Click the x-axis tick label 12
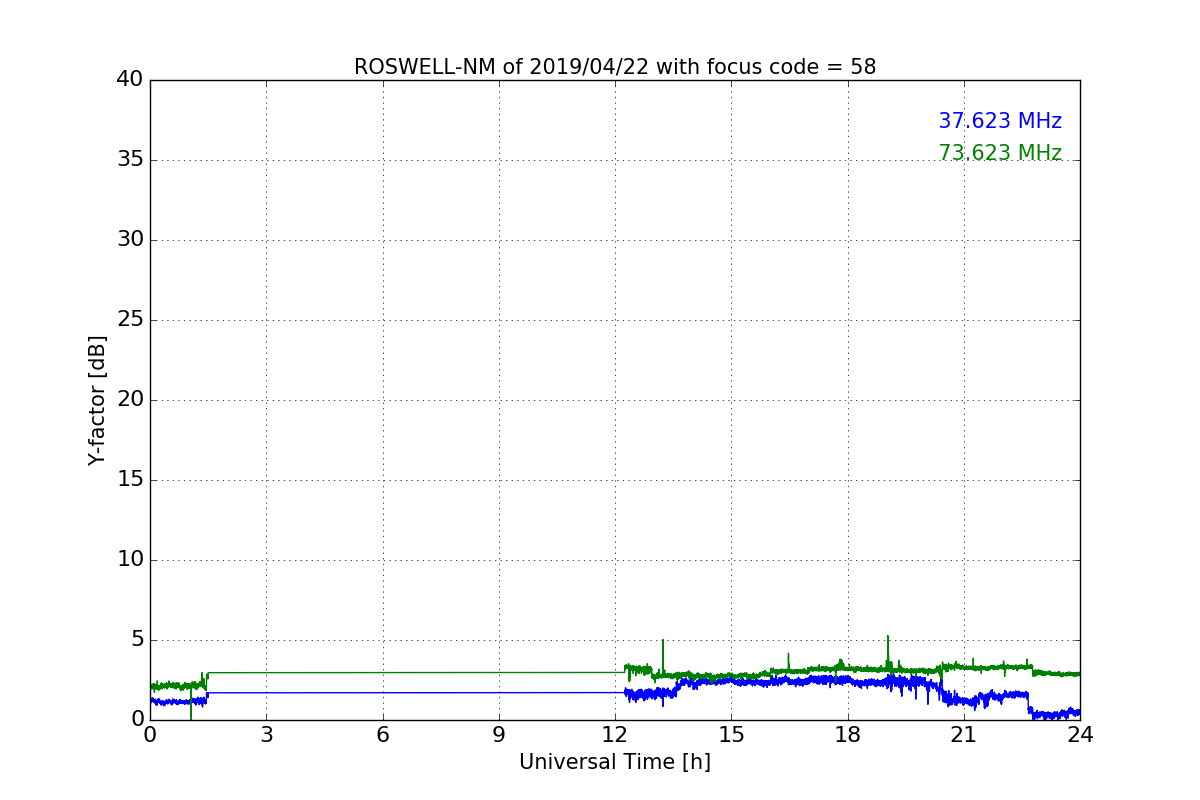The width and height of the screenshot is (1200, 800). pyautogui.click(x=615, y=735)
